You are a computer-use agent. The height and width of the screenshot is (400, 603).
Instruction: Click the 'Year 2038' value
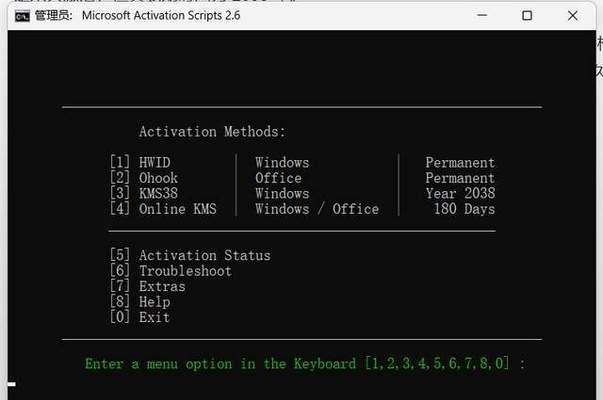tap(460, 193)
